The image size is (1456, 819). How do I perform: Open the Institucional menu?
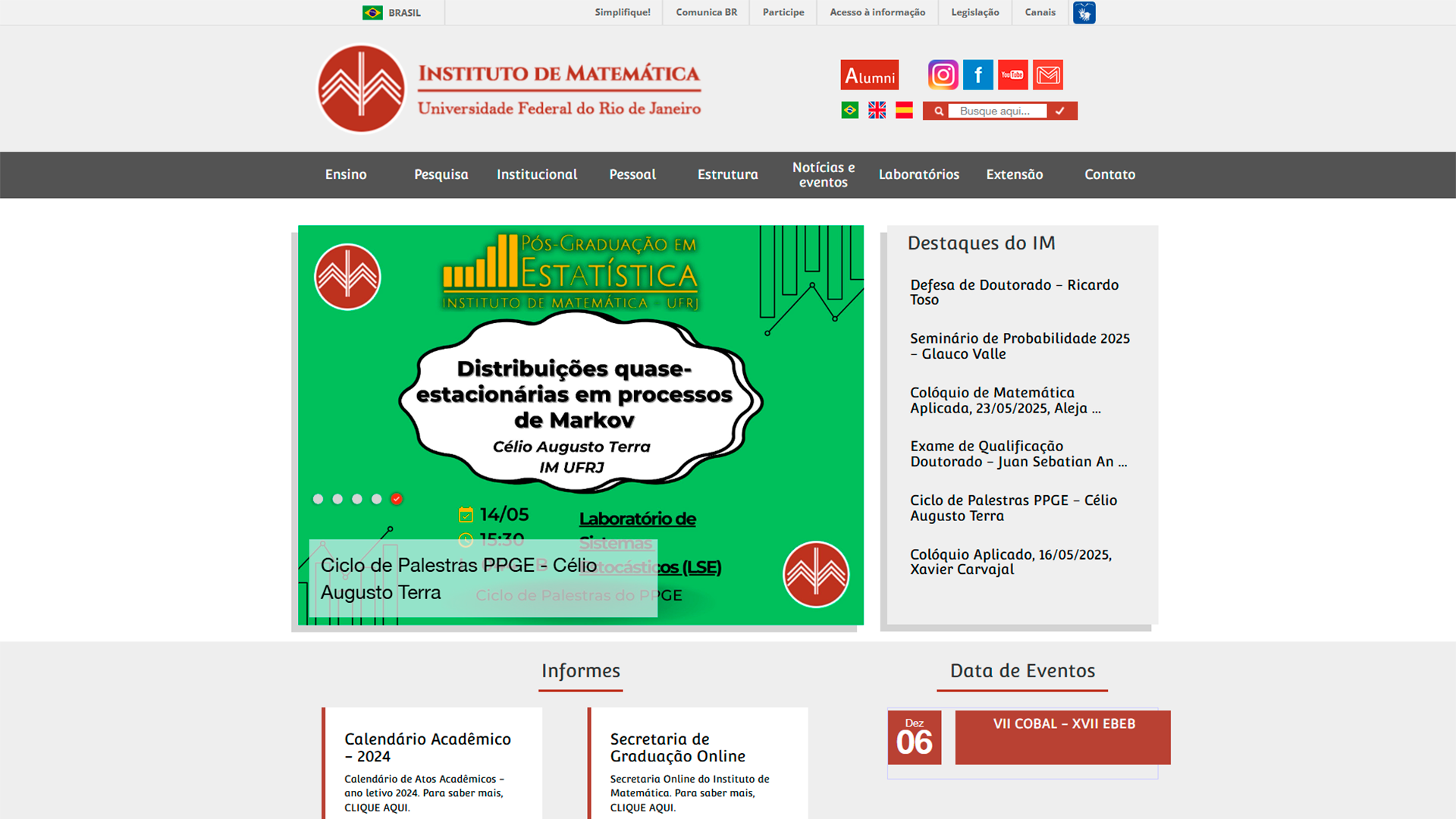click(x=537, y=174)
